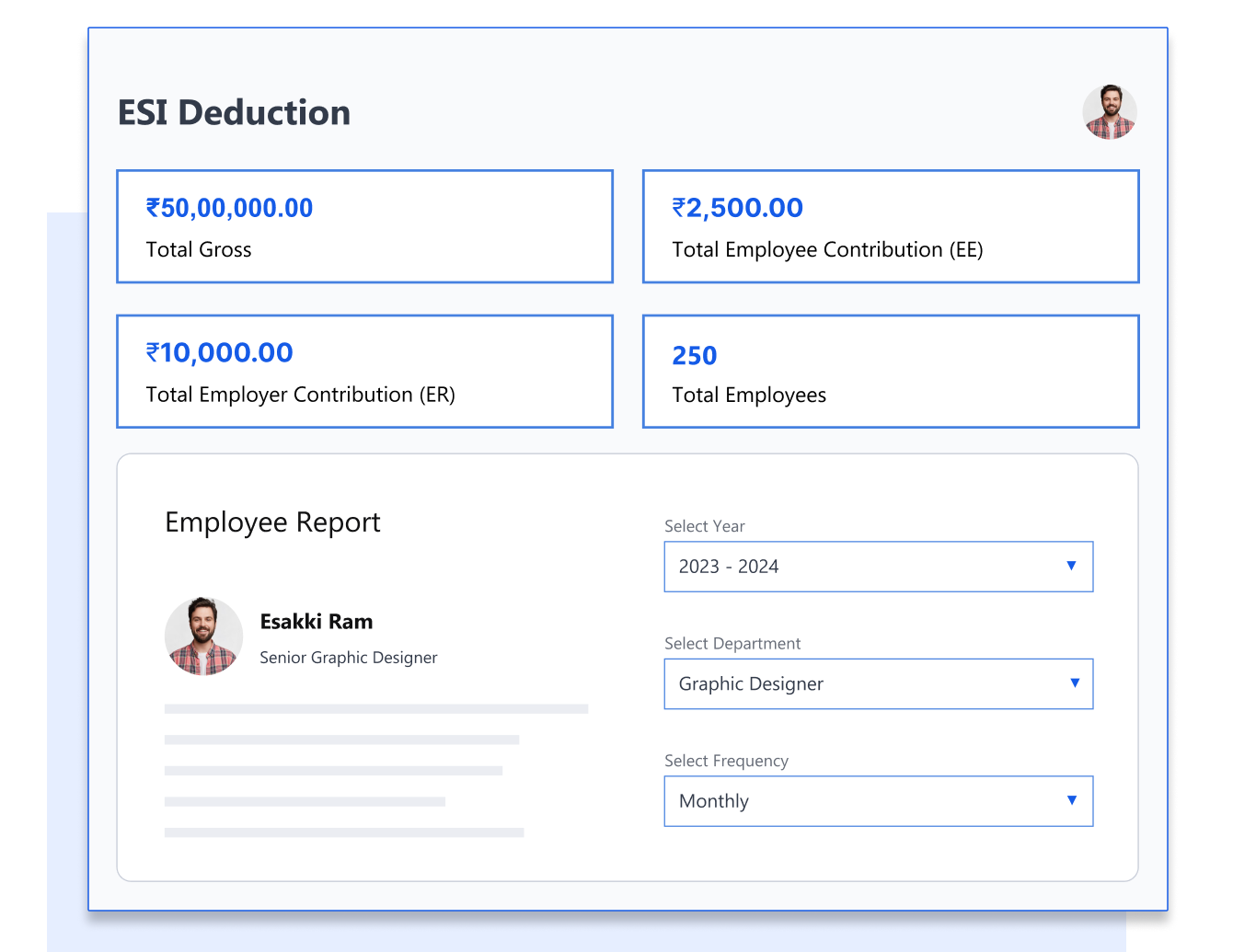1256x952 pixels.
Task: Click the Select Frequency label
Action: pyautogui.click(x=726, y=761)
